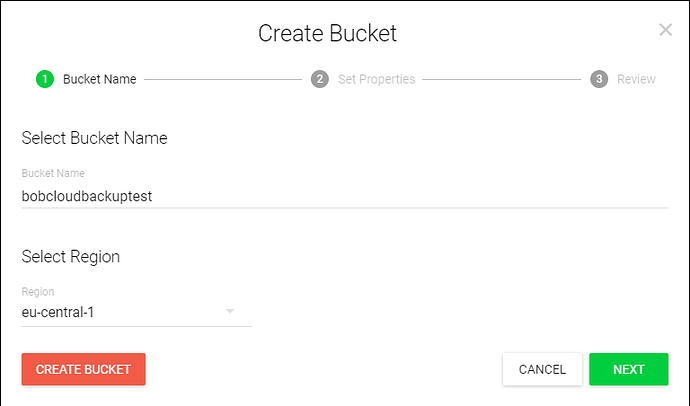This screenshot has width=690, height=406.
Task: Click the small Region field label
Action: (x=38, y=292)
